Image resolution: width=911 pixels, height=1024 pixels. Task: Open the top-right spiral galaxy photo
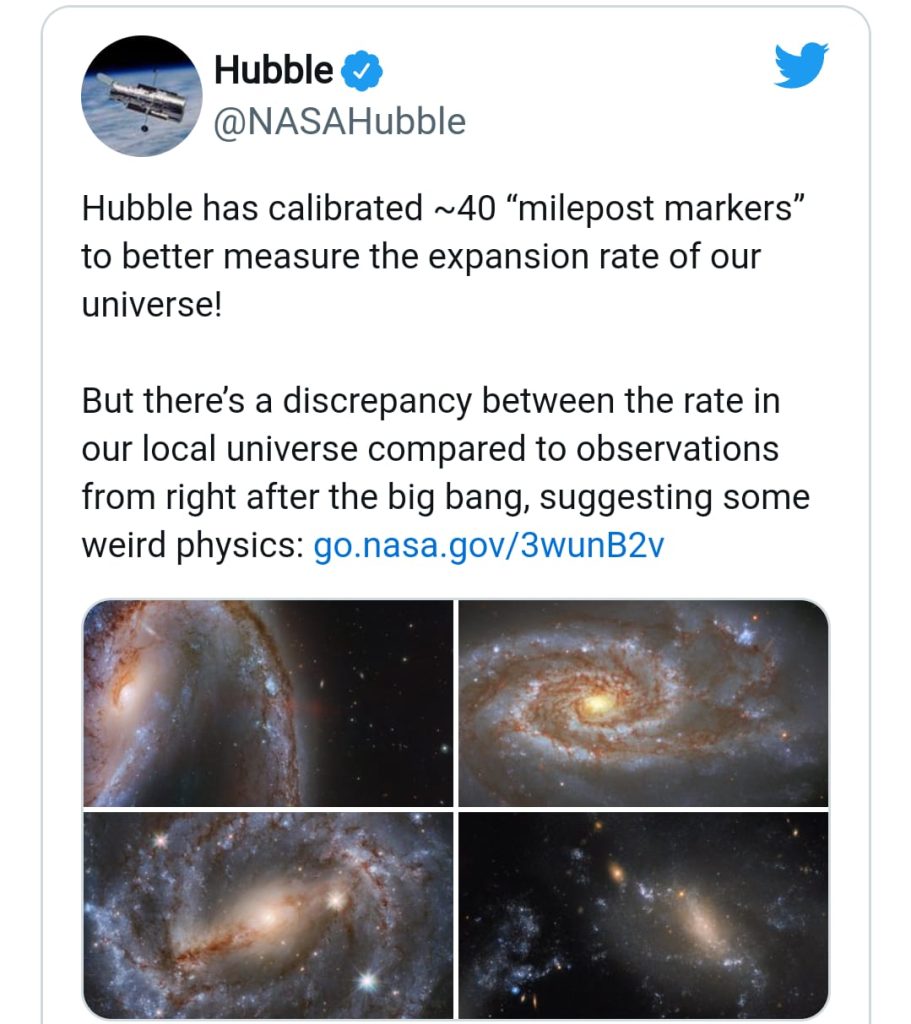[643, 702]
